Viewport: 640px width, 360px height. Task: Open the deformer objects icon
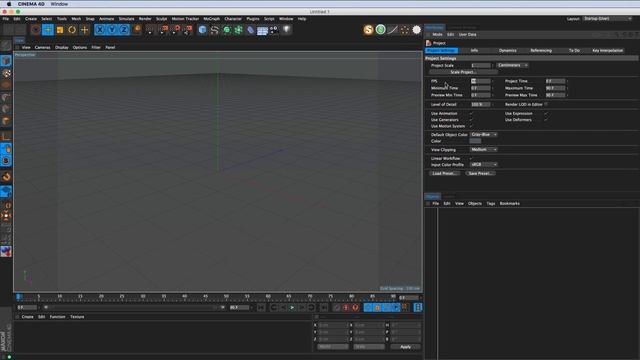click(x=250, y=30)
